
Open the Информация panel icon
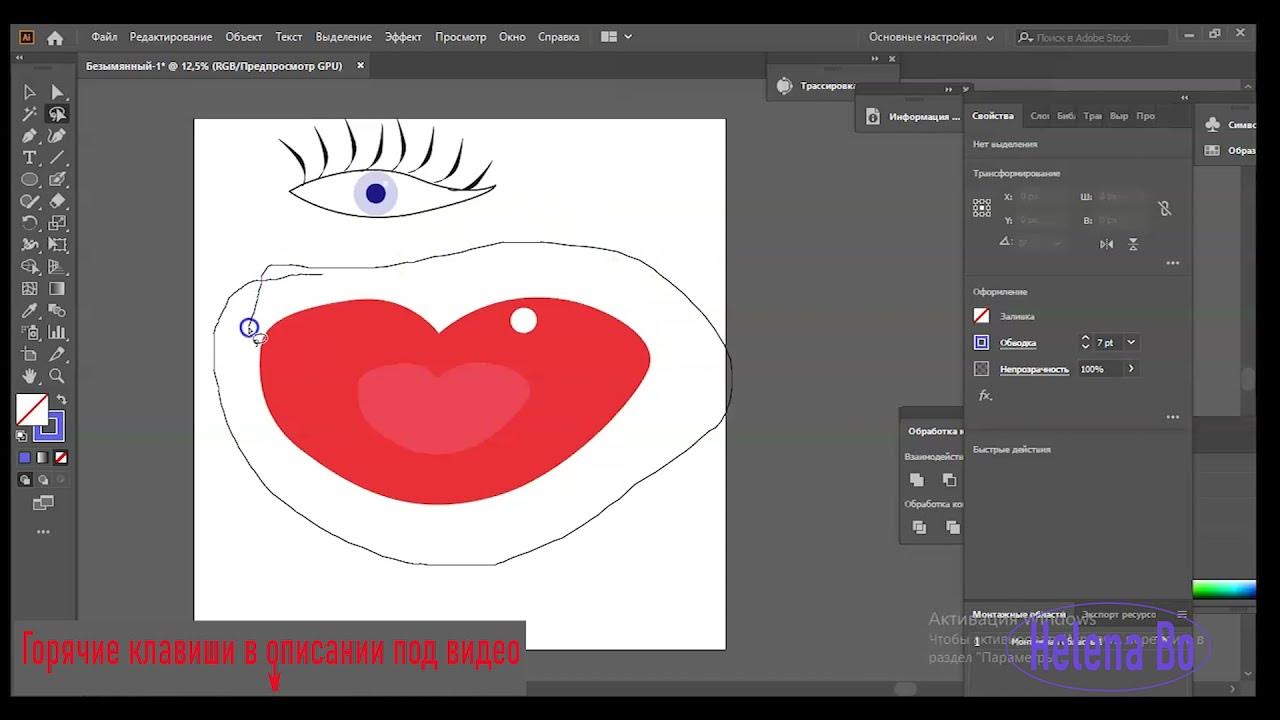[x=872, y=116]
